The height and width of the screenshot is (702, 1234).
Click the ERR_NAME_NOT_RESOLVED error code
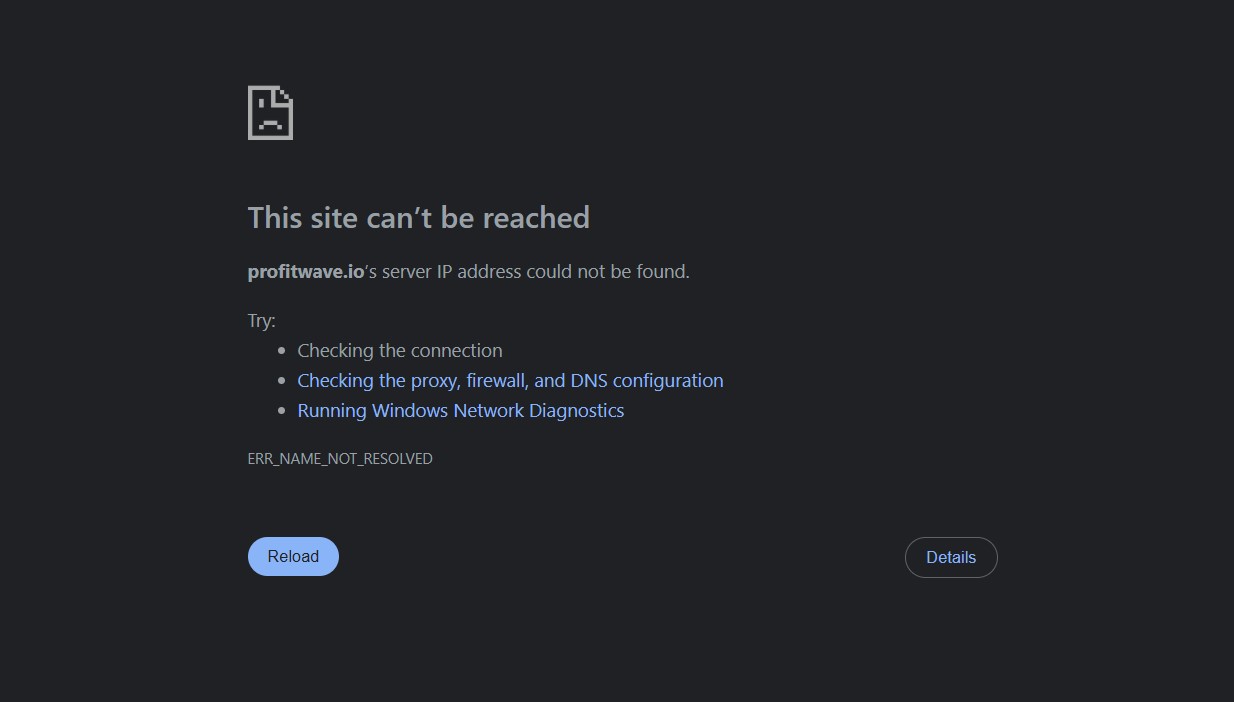(x=340, y=459)
